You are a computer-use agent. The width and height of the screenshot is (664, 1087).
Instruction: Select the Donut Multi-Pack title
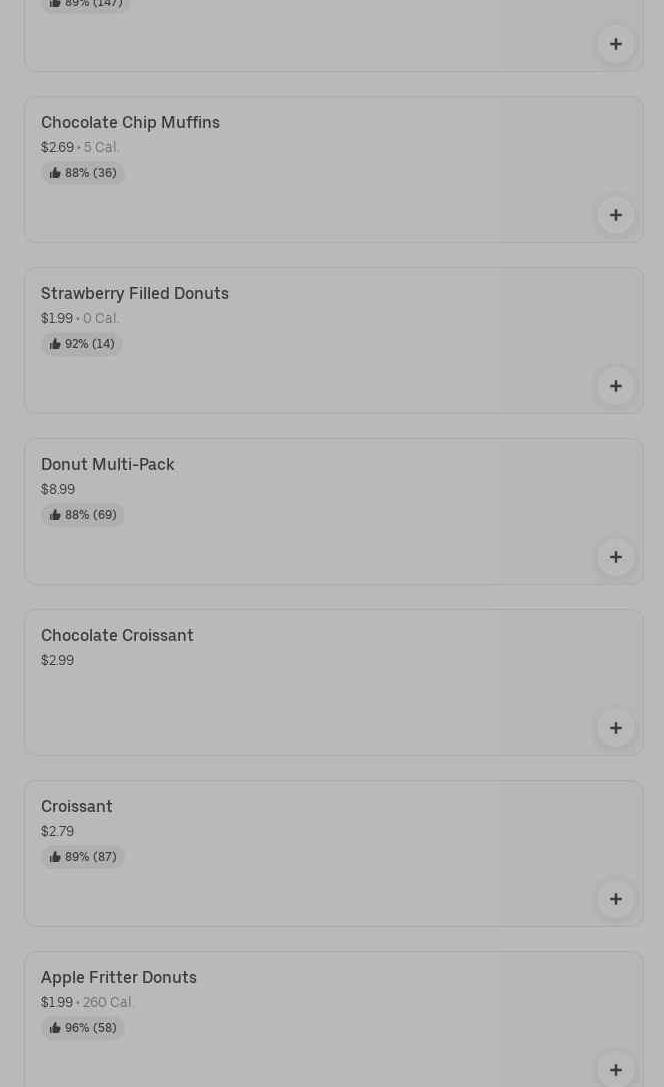108,465
